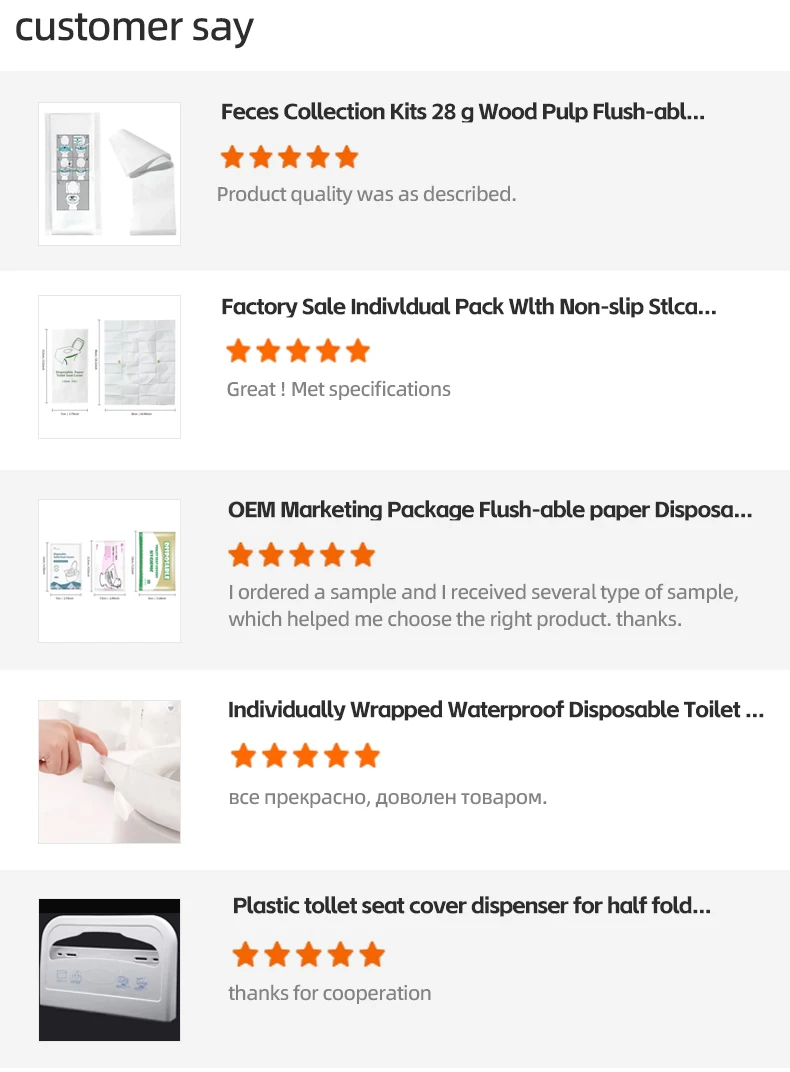The image size is (790, 1072).
Task: Open the plastic seat cover dispenser image
Action: pyautogui.click(x=109, y=969)
